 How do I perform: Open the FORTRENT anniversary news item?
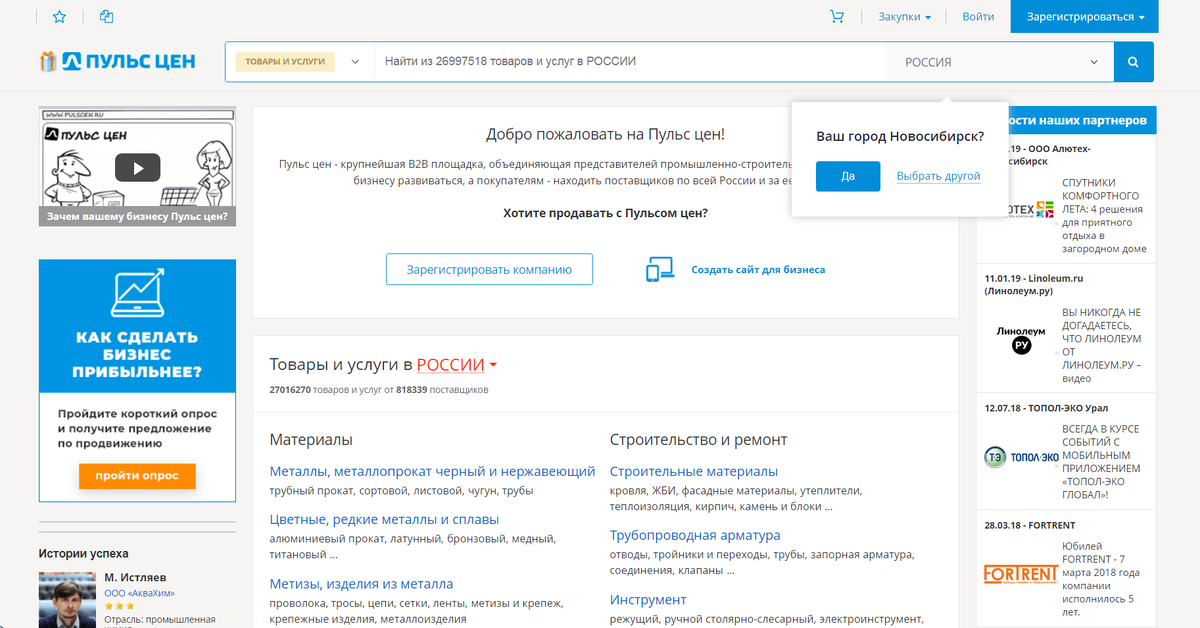click(x=1102, y=579)
